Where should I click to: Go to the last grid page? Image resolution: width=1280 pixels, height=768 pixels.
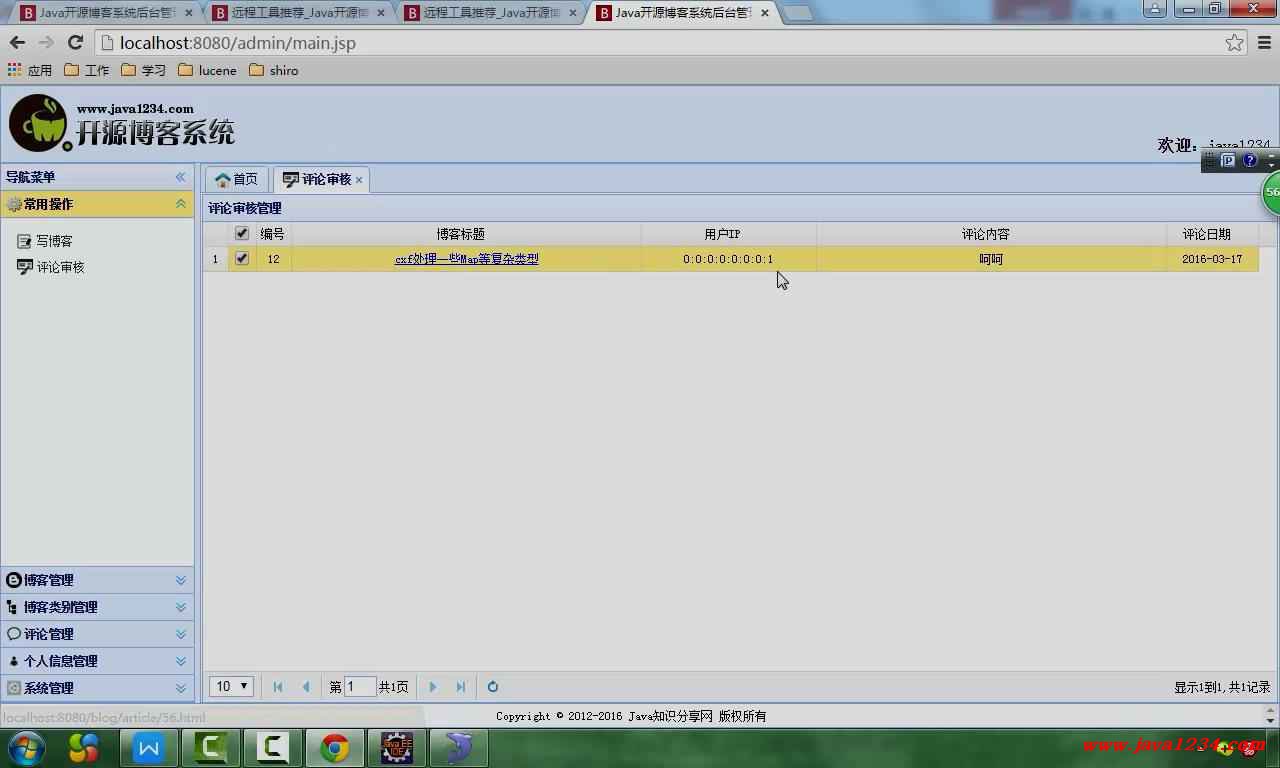[461, 687]
